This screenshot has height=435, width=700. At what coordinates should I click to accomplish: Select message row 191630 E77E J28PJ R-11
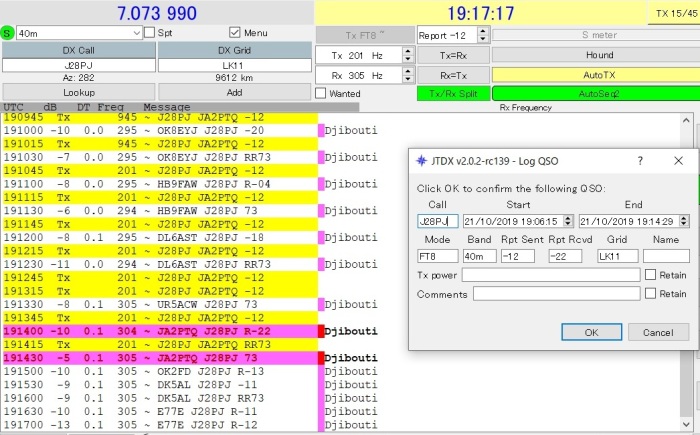(x=159, y=411)
